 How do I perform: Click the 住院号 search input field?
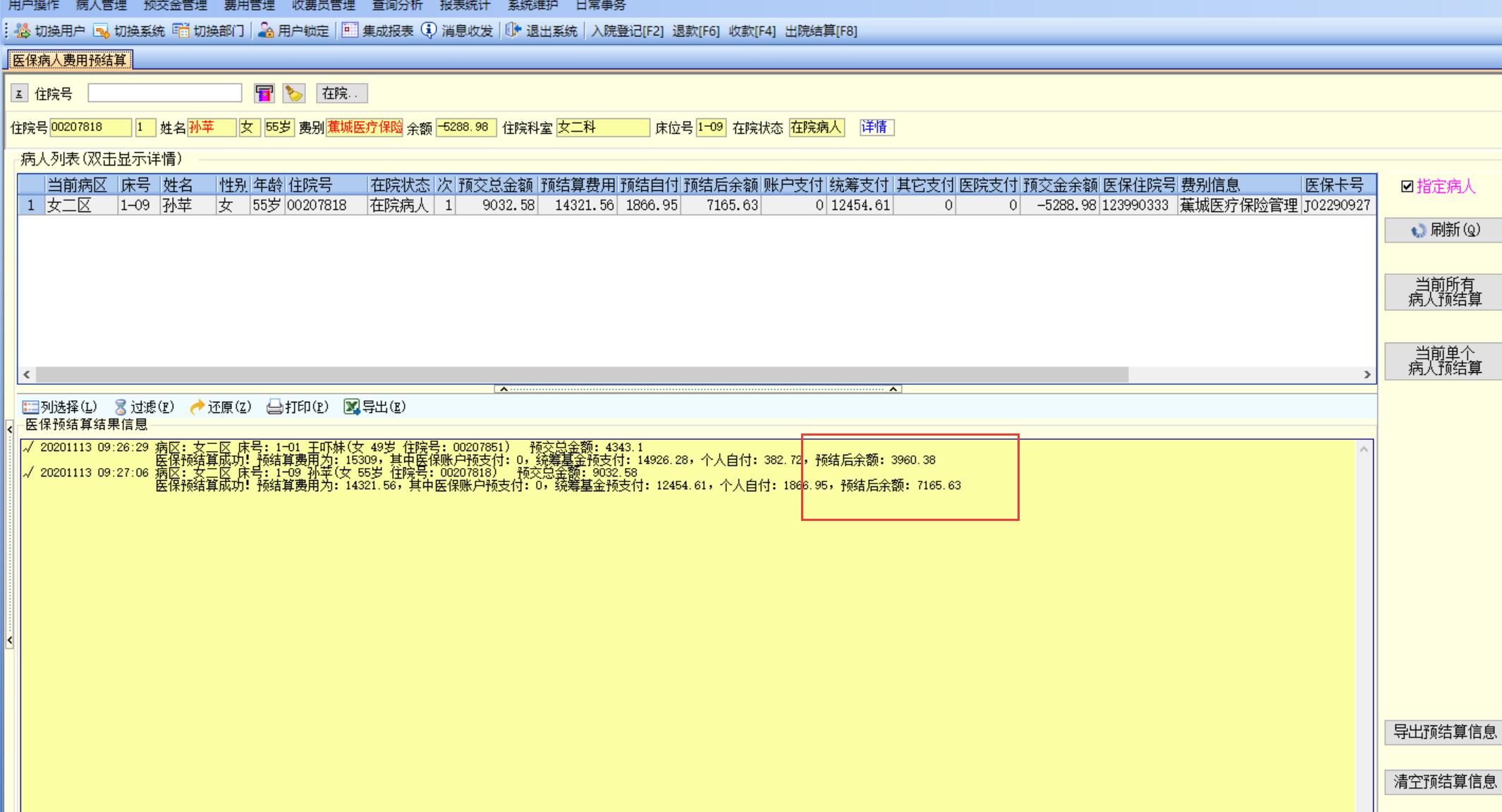tap(164, 93)
